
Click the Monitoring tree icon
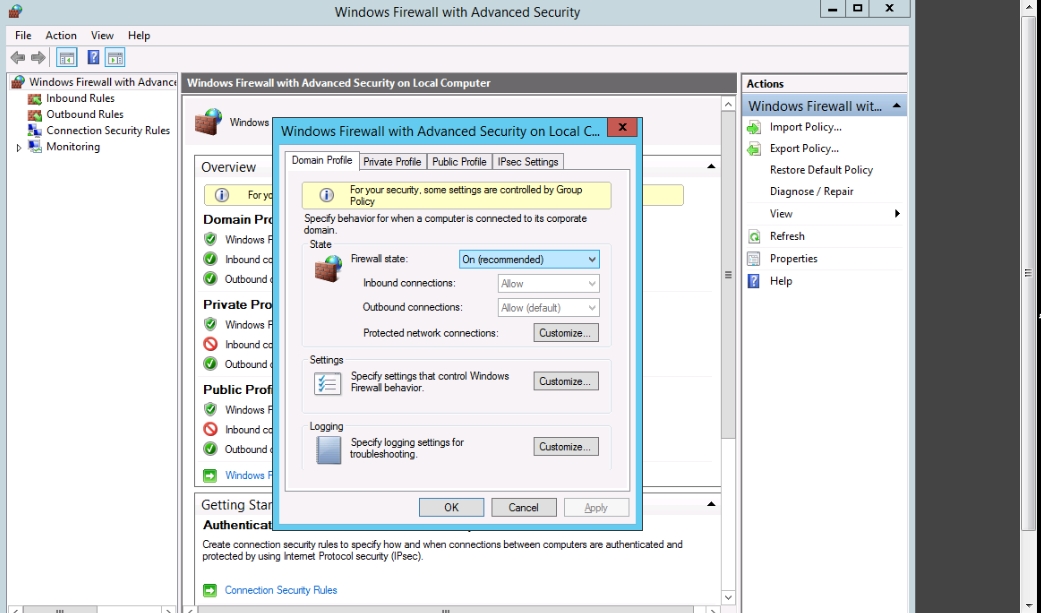[x=35, y=147]
